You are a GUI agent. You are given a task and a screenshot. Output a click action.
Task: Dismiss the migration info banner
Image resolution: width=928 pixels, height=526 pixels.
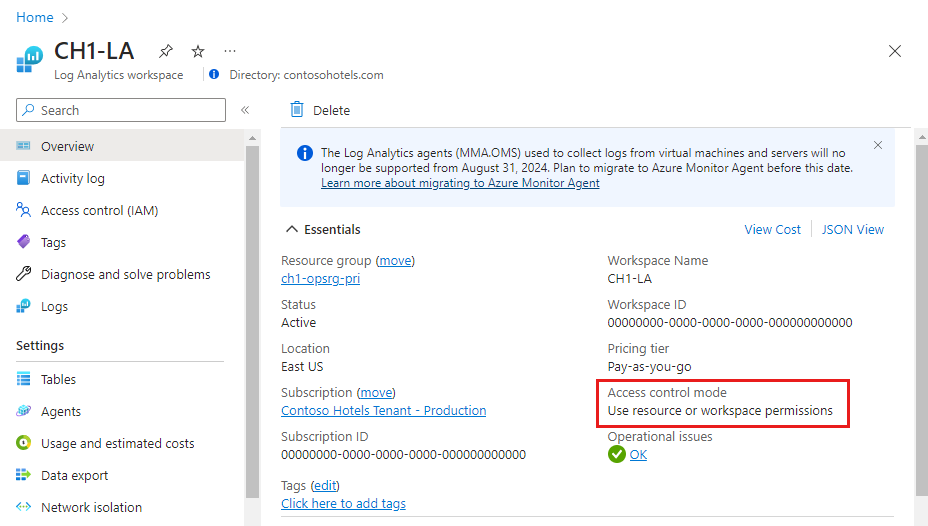878,146
